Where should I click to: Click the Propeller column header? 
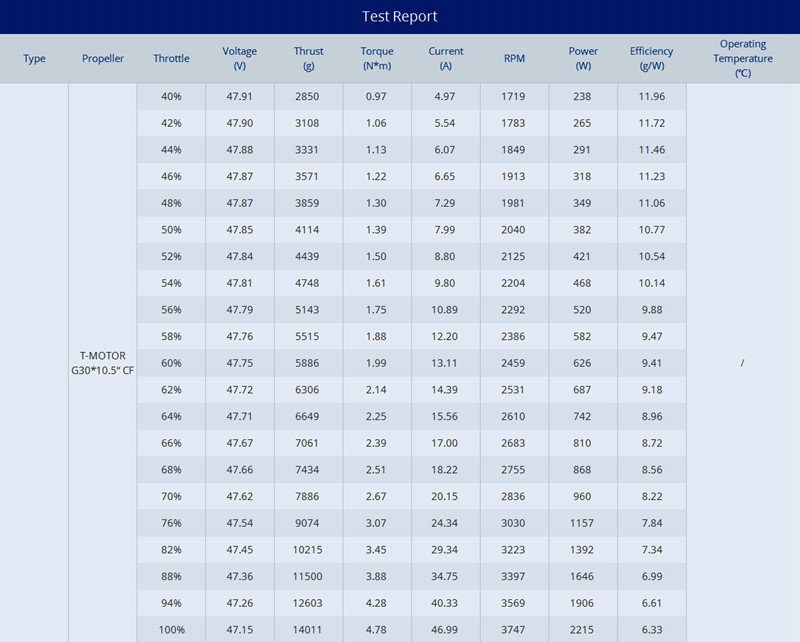103,59
